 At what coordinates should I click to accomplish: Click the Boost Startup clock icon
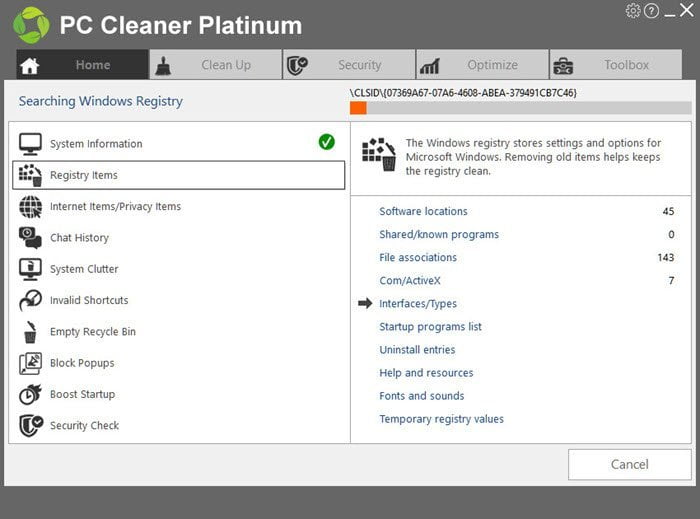pyautogui.click(x=30, y=394)
